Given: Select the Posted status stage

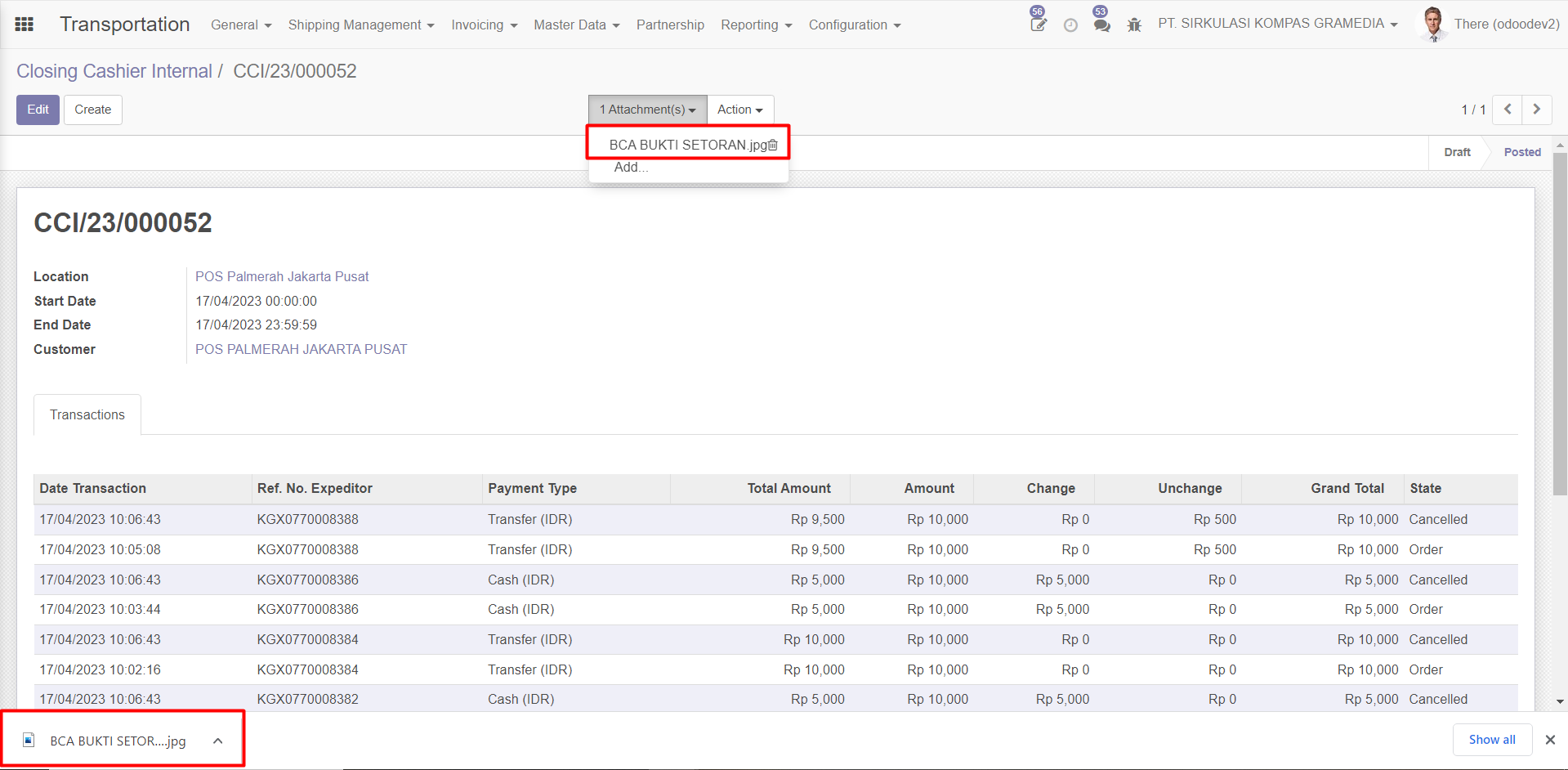Looking at the screenshot, I should pyautogui.click(x=1522, y=152).
